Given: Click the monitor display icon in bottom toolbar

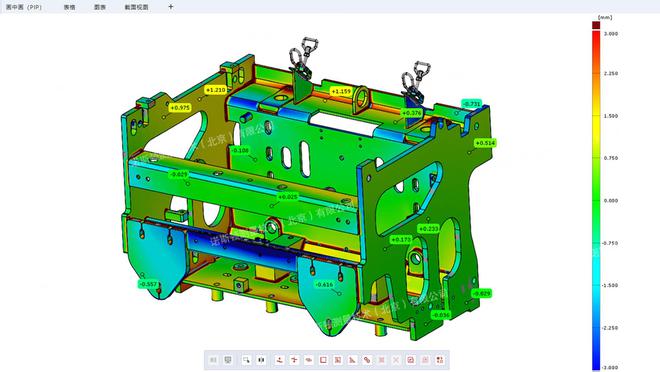Looking at the screenshot, I should 228,360.
